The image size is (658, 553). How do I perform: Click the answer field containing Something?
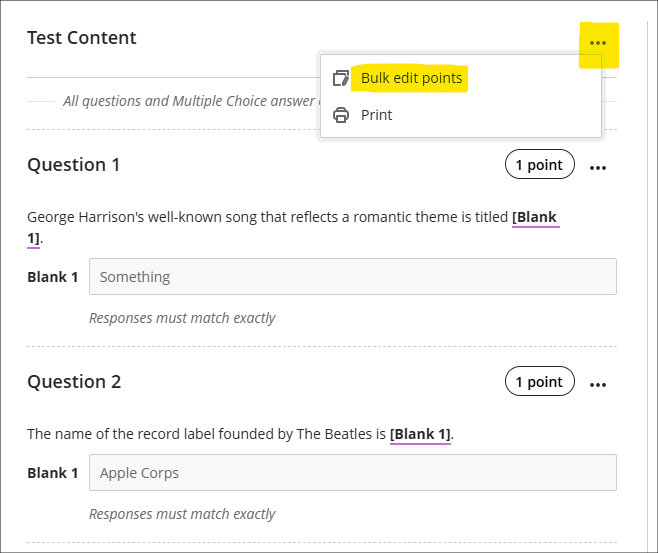[352, 277]
